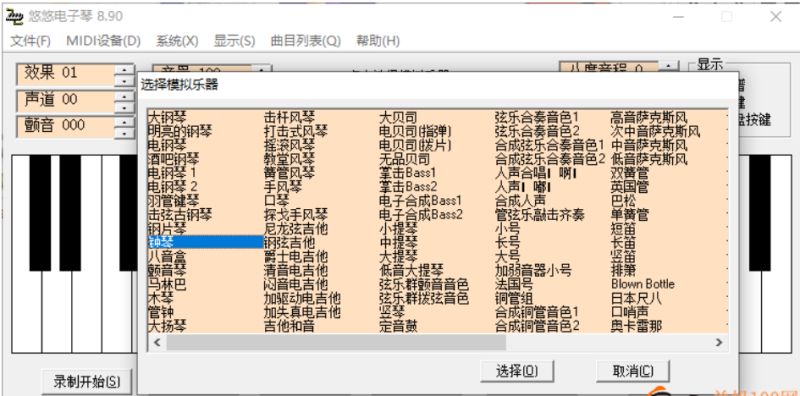The height and width of the screenshot is (396, 800).
Task: Select 大贝司 instrument
Action: 398,117
